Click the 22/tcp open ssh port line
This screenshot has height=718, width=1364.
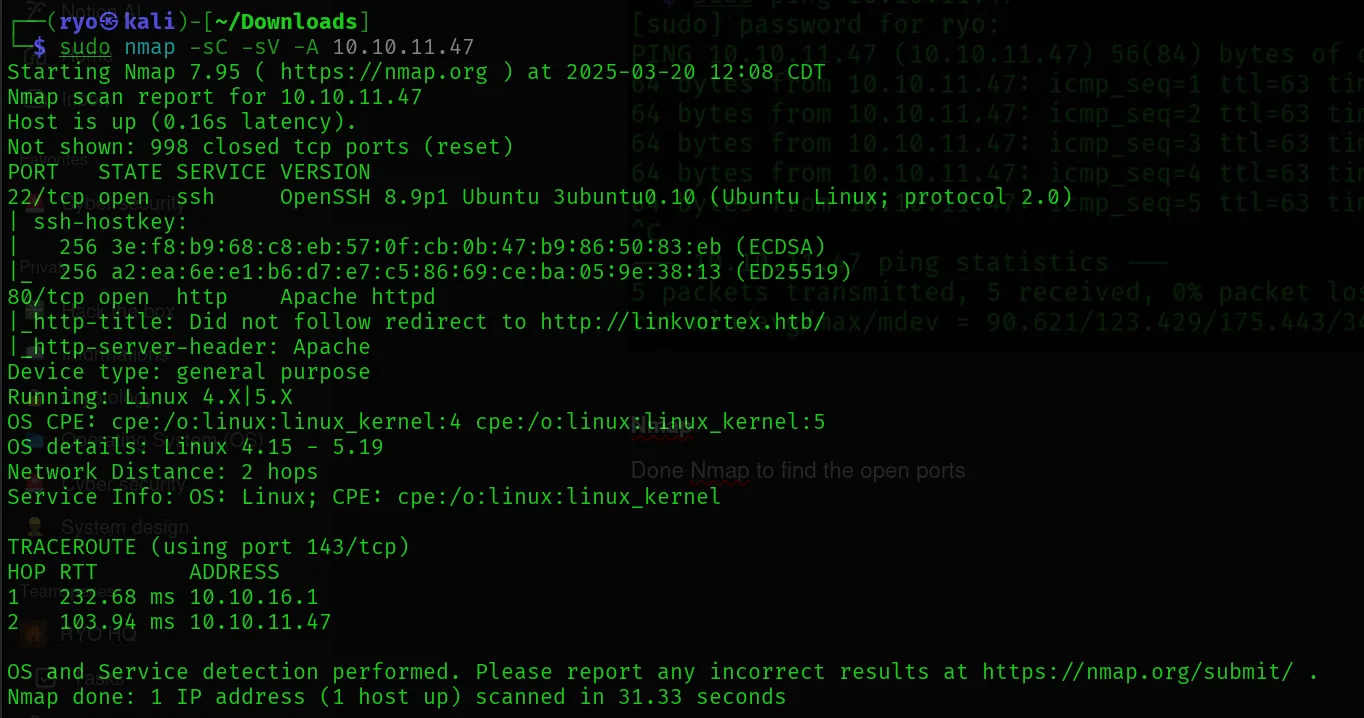(539, 197)
